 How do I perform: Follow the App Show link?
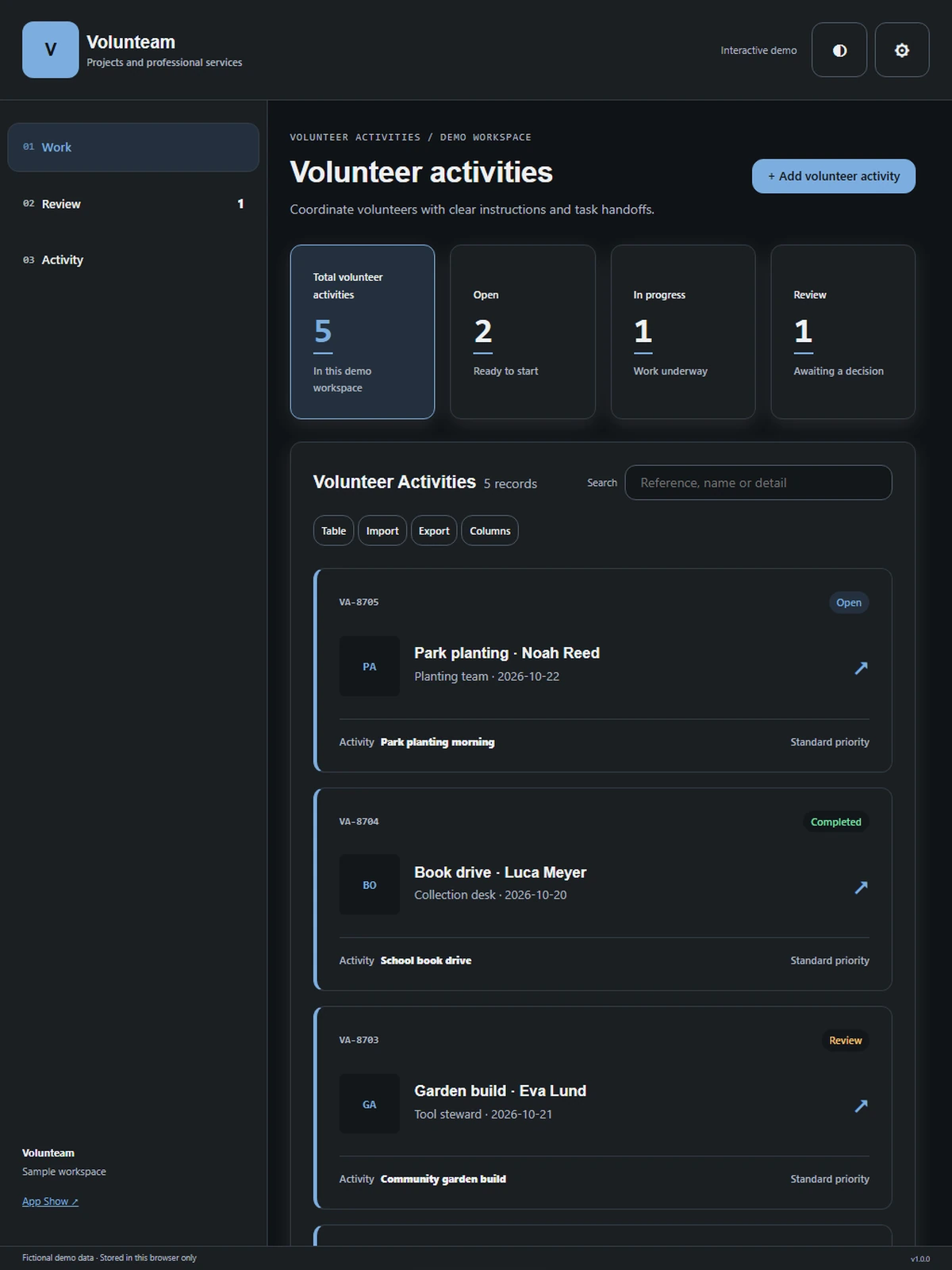[50, 1201]
